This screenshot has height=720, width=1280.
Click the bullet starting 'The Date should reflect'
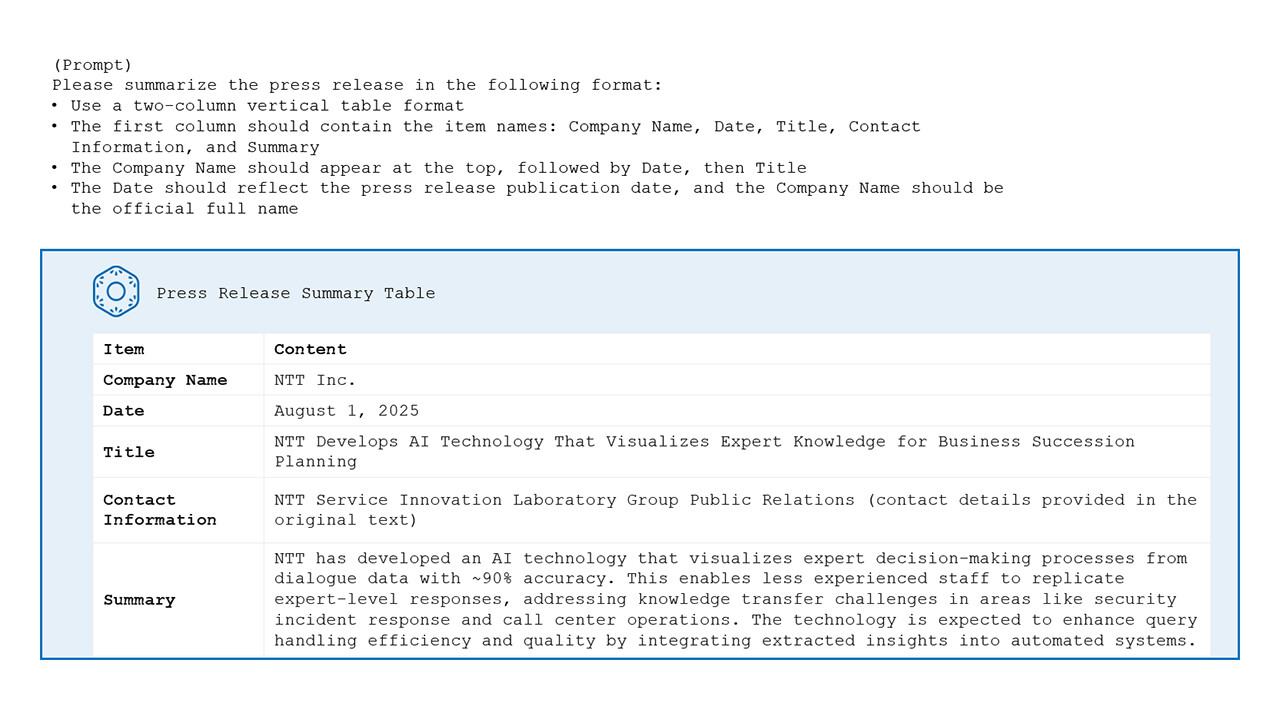pos(536,188)
